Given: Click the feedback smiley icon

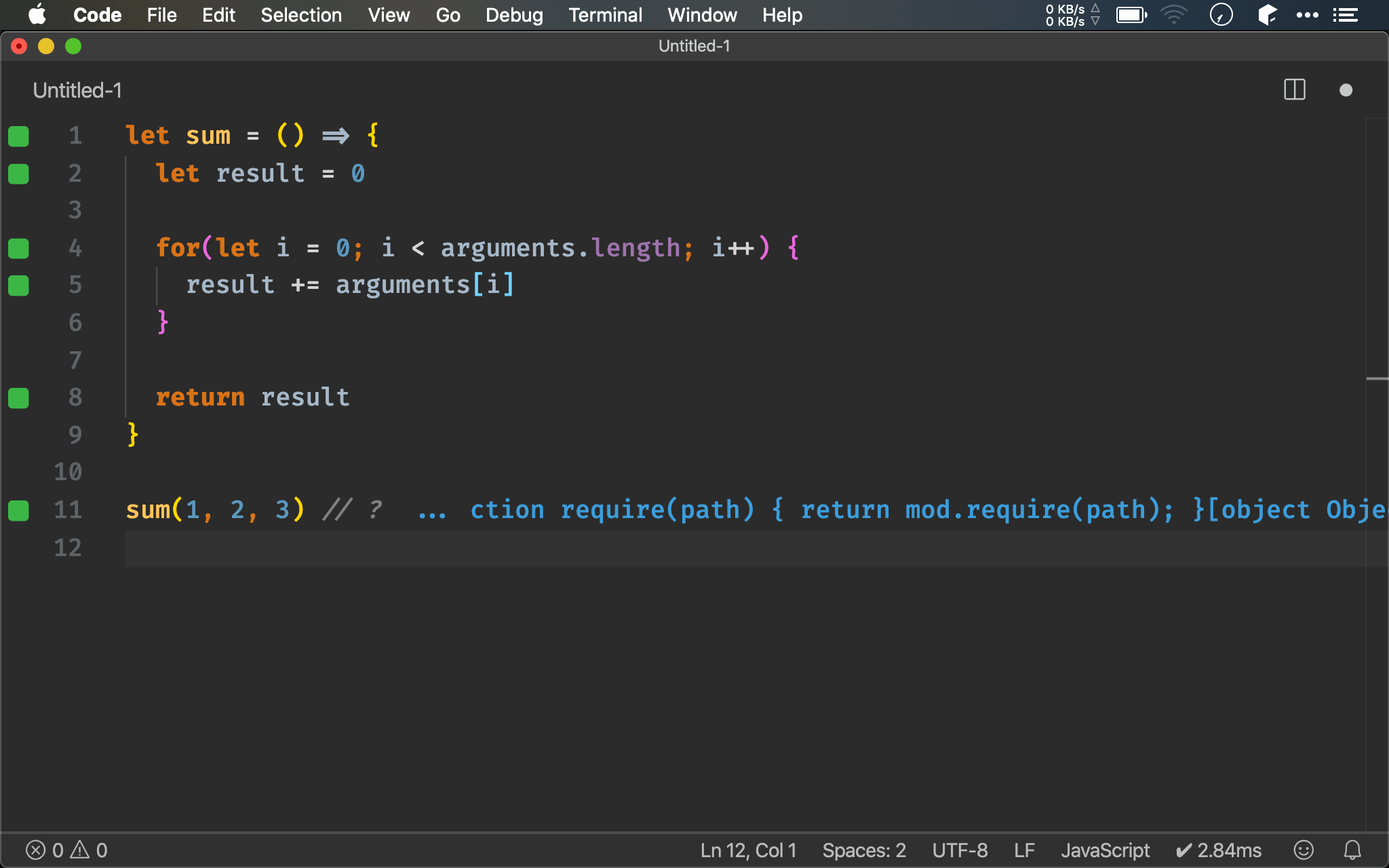Looking at the screenshot, I should click(x=1304, y=850).
